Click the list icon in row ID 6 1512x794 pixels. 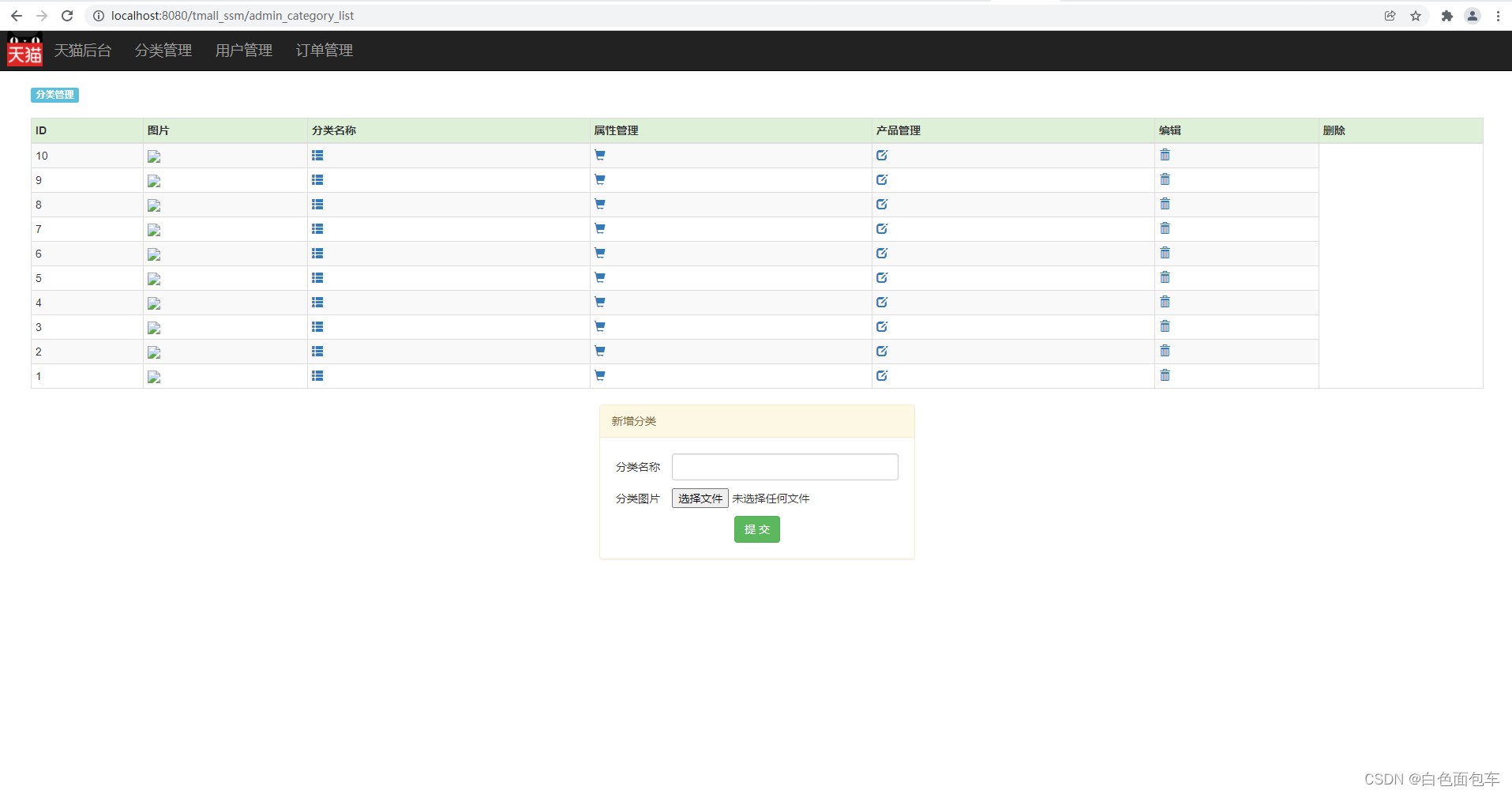pyautogui.click(x=317, y=254)
